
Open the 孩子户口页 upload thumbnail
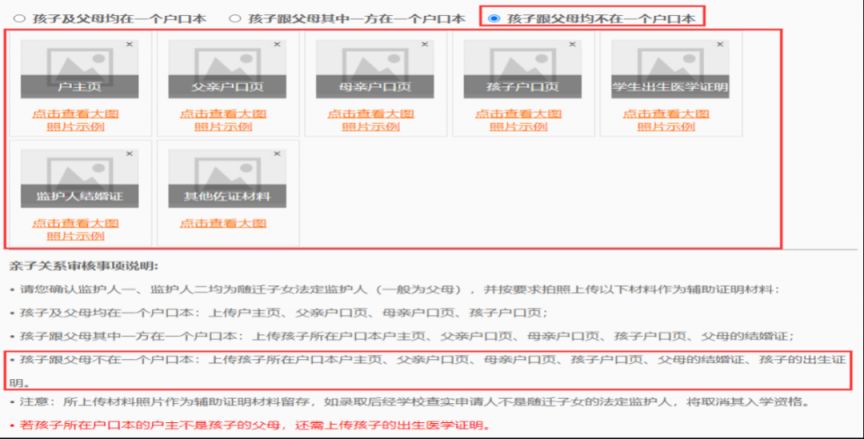522,69
